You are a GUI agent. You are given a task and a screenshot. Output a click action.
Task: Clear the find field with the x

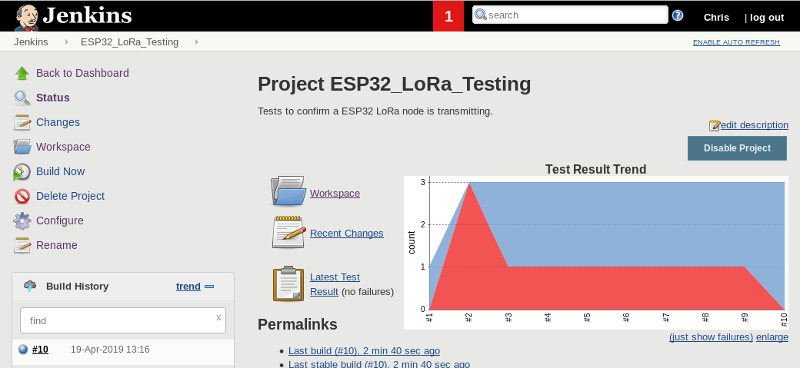point(218,317)
